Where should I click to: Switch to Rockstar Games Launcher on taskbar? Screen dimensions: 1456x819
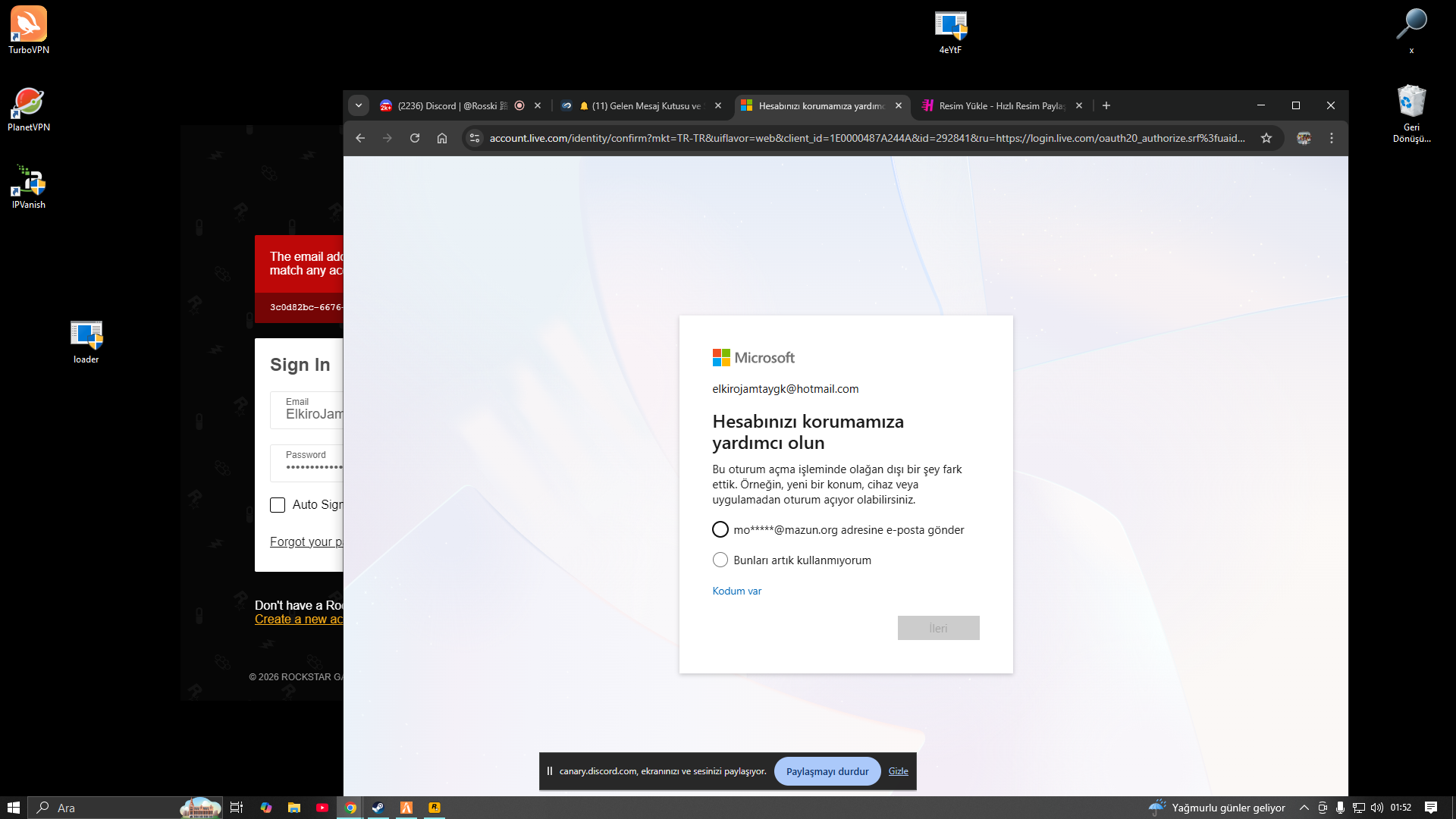435,808
